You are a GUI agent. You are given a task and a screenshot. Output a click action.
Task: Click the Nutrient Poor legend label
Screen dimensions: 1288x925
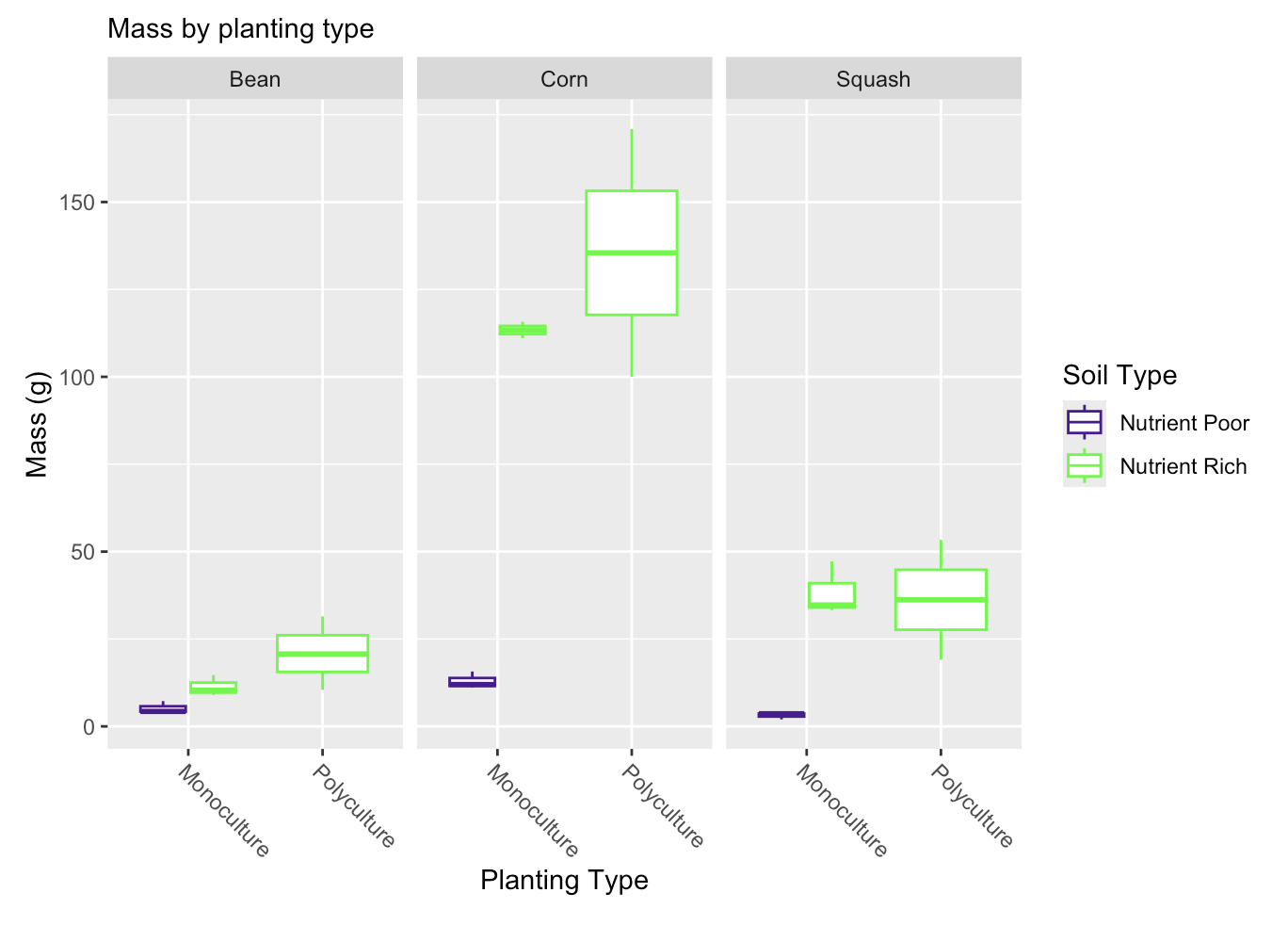pos(1184,423)
